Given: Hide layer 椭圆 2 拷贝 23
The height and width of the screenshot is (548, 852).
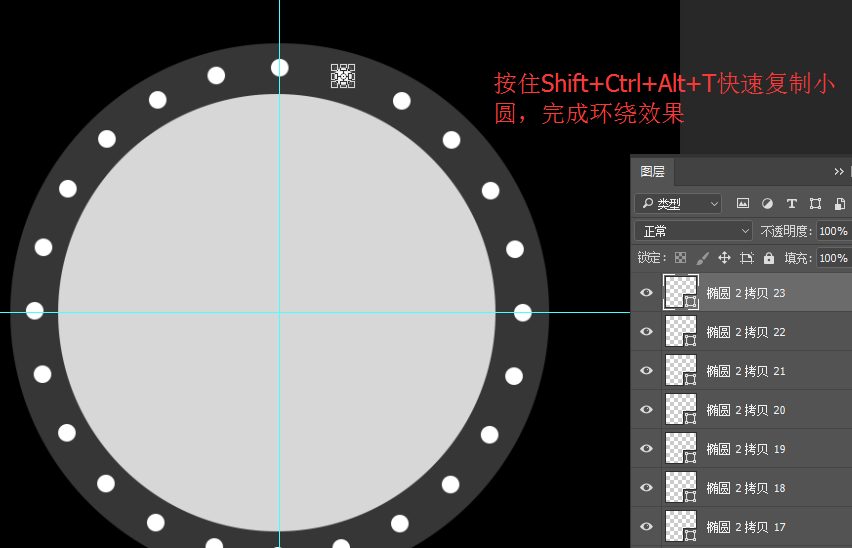Looking at the screenshot, I should [x=646, y=293].
